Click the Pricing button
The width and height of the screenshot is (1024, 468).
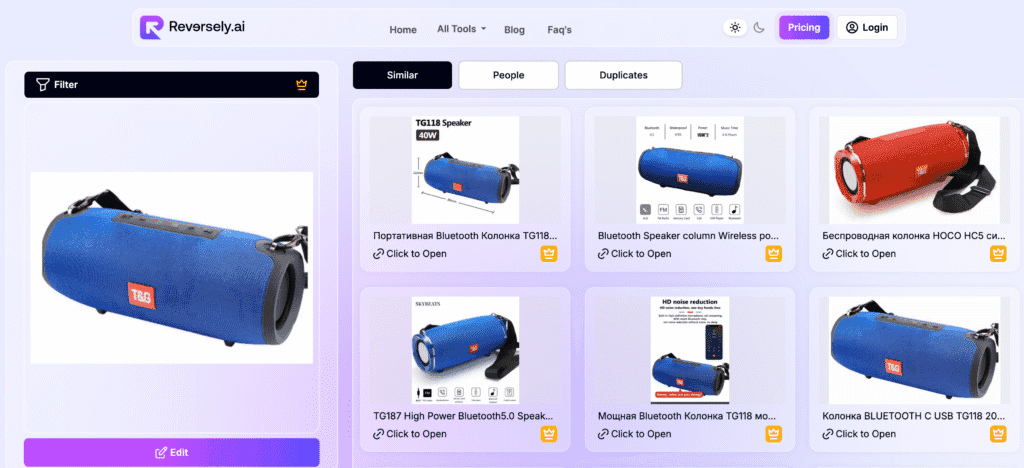tap(804, 27)
